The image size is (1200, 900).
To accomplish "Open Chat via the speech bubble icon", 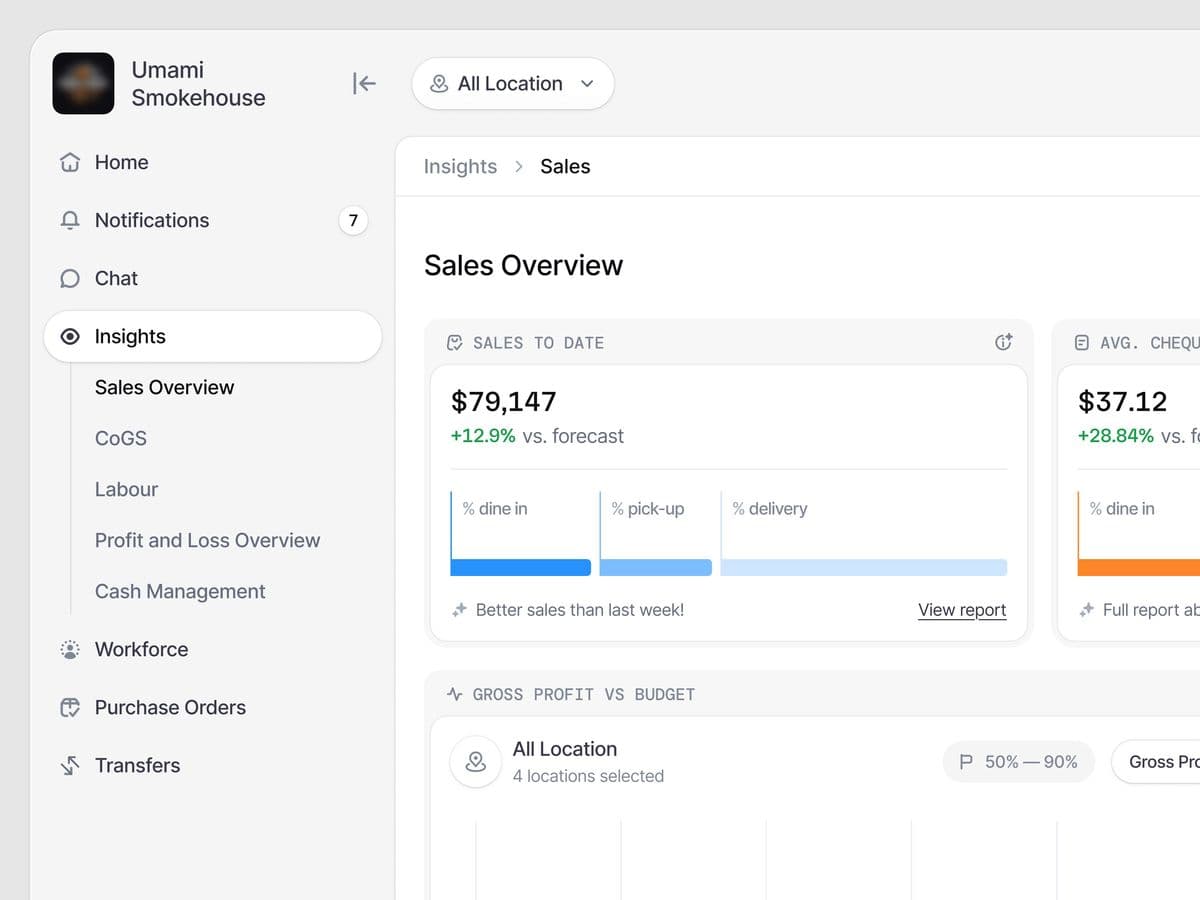I will coord(70,278).
